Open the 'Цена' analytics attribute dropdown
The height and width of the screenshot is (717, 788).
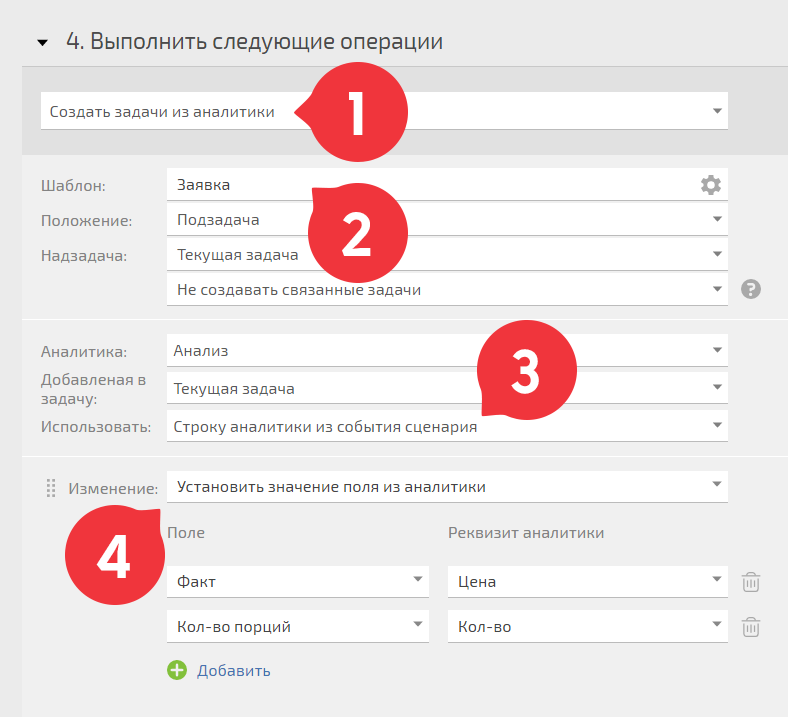click(587, 582)
